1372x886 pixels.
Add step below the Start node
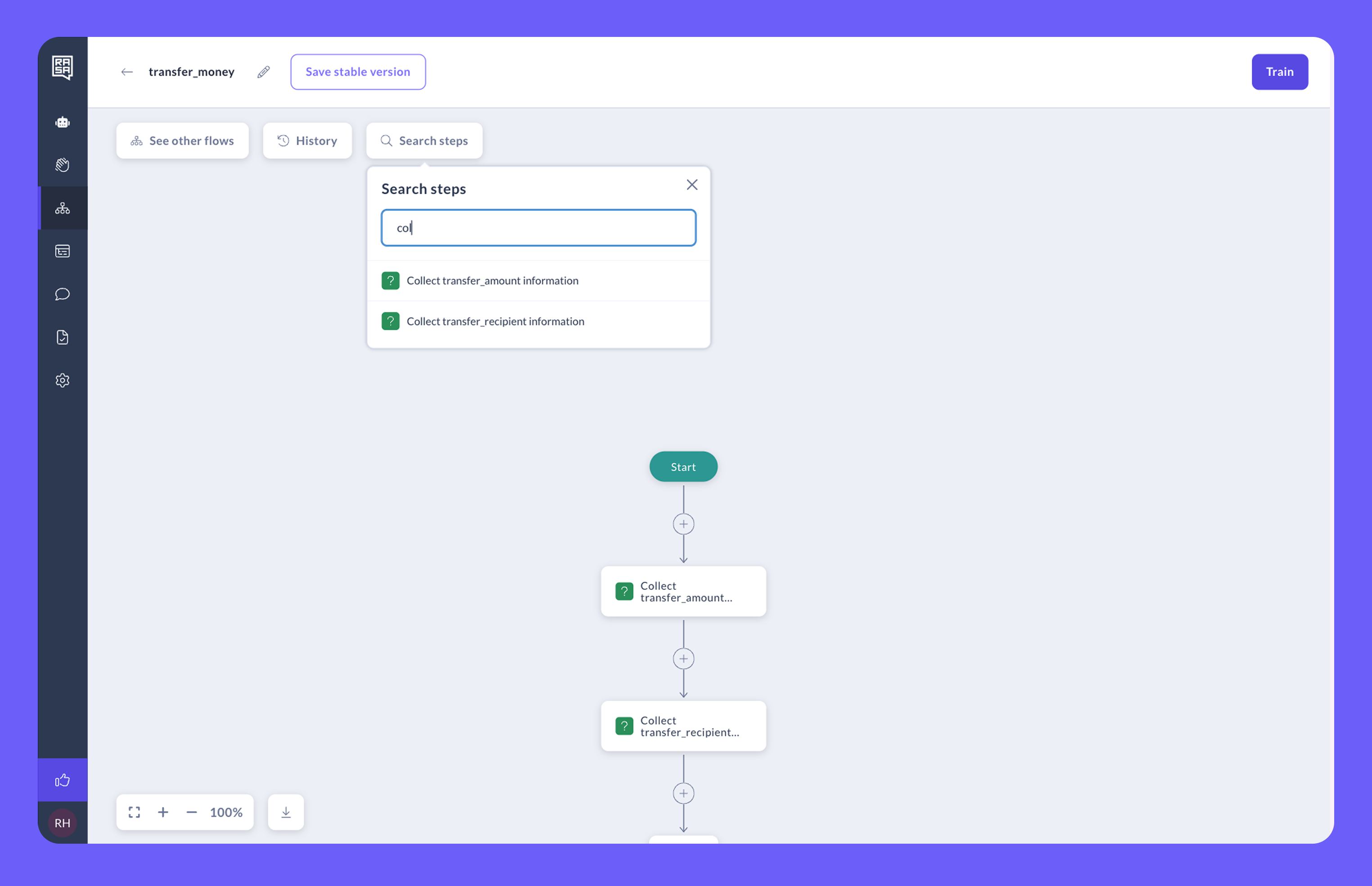(x=683, y=524)
